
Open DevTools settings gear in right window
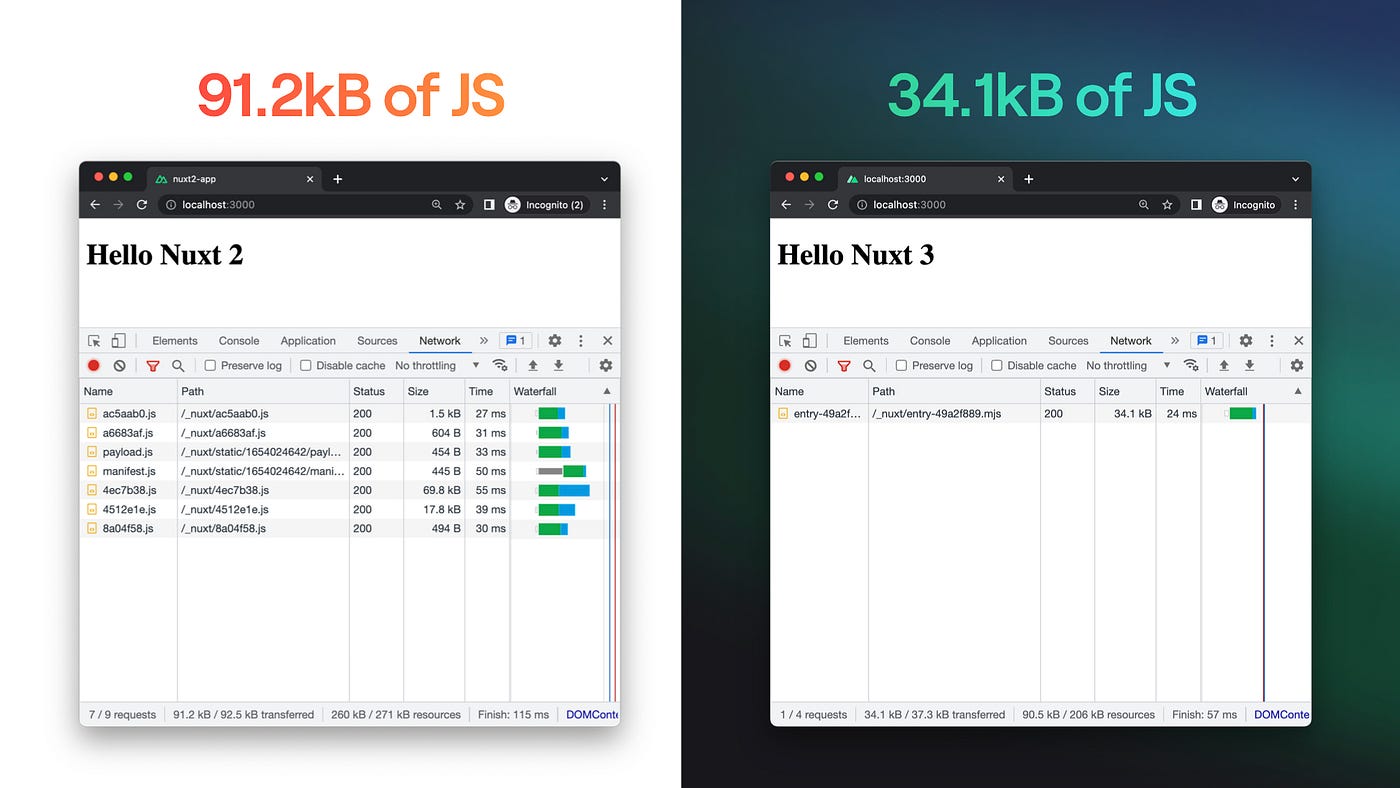tap(1245, 340)
